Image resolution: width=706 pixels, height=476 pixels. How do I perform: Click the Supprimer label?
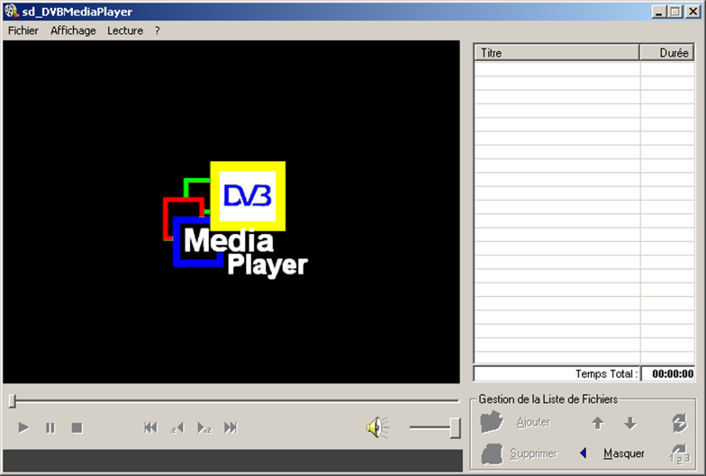tap(533, 453)
